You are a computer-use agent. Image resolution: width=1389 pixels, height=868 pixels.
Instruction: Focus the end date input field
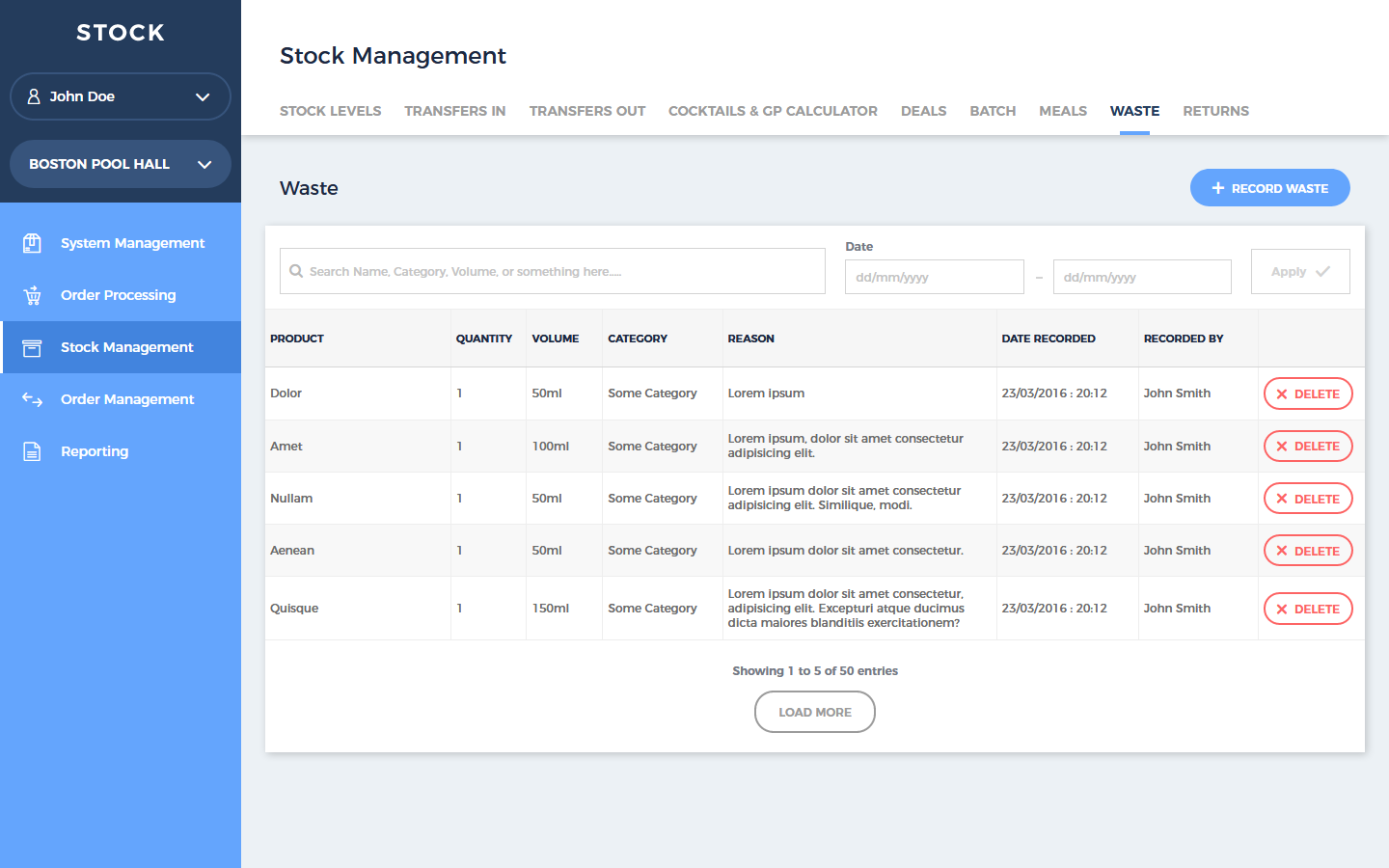pyautogui.click(x=1142, y=277)
